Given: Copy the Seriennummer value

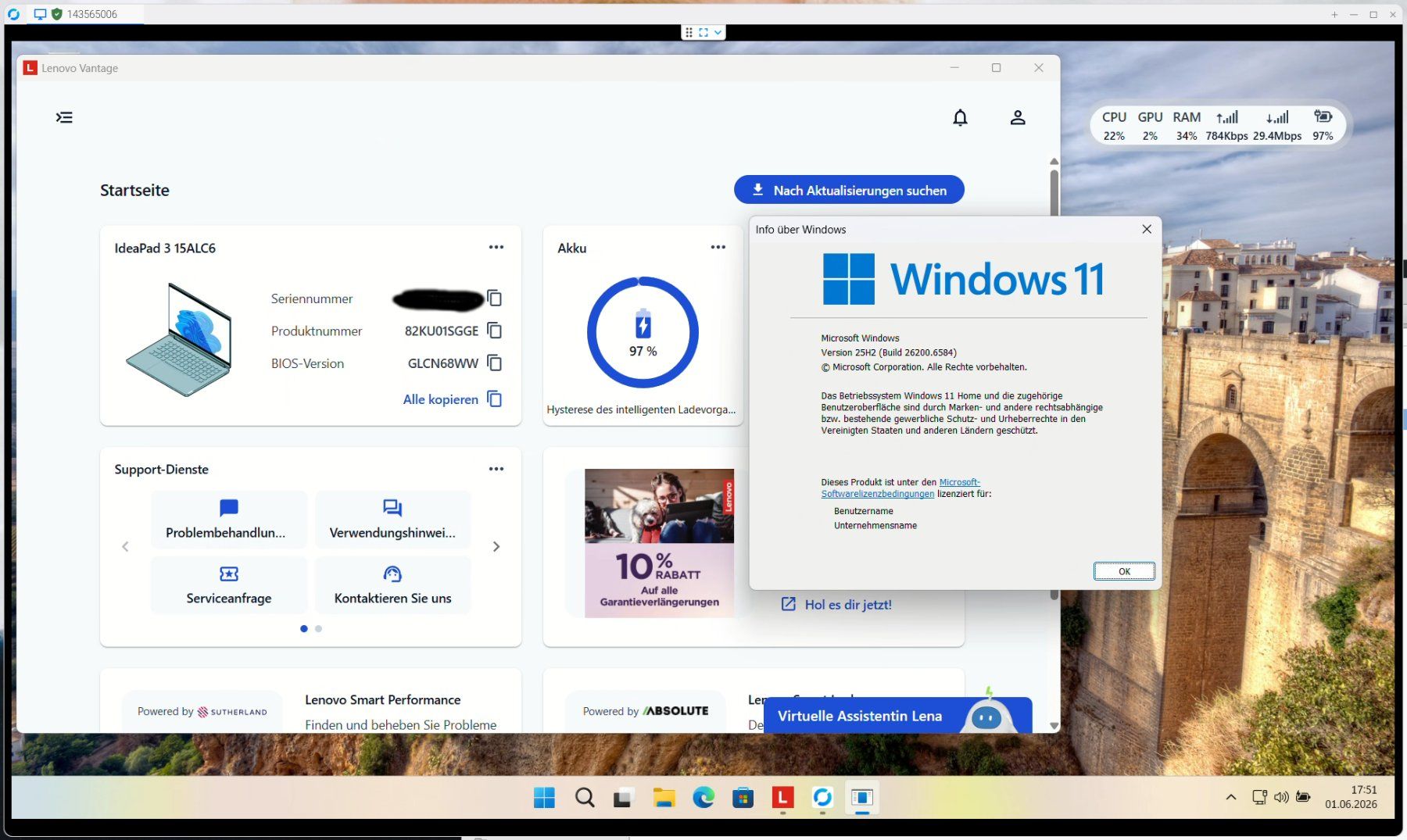Looking at the screenshot, I should click(494, 298).
